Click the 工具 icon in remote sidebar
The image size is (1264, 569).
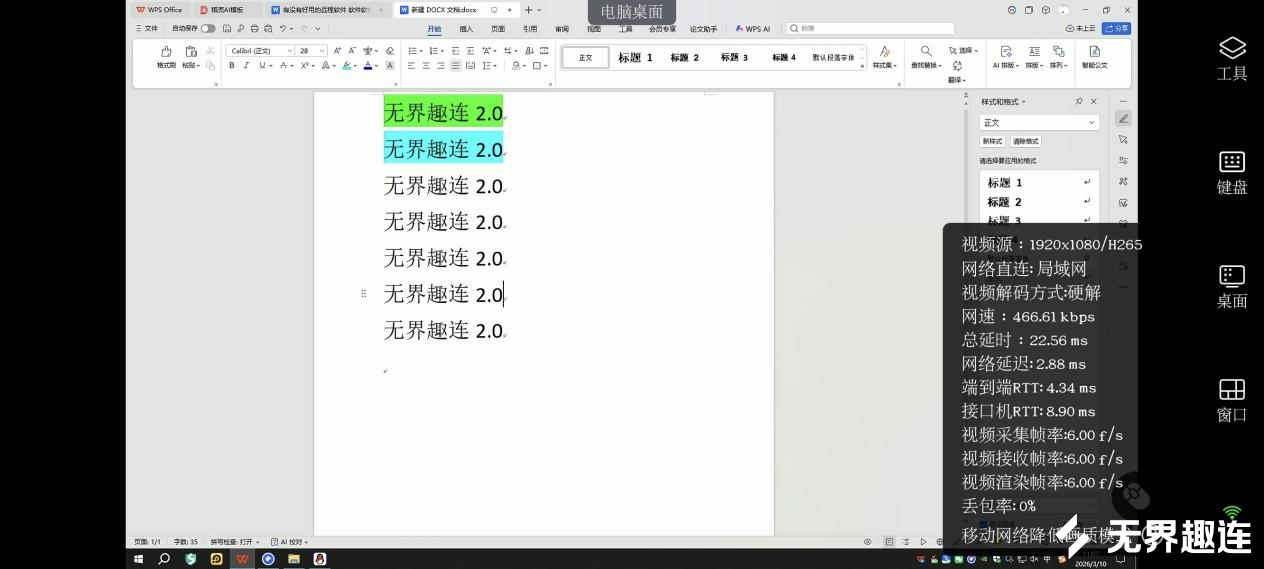coord(1232,58)
